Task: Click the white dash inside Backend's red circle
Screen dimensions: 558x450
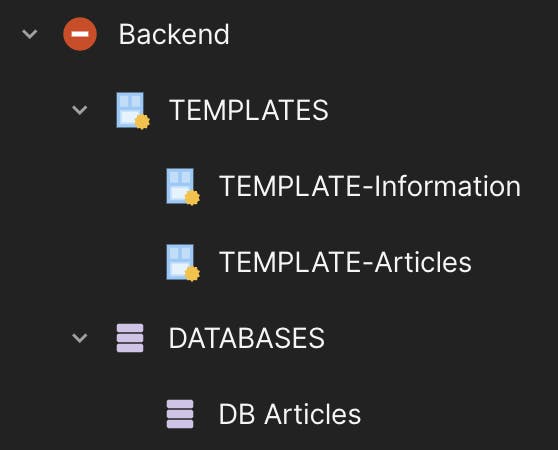Action: pos(80,34)
